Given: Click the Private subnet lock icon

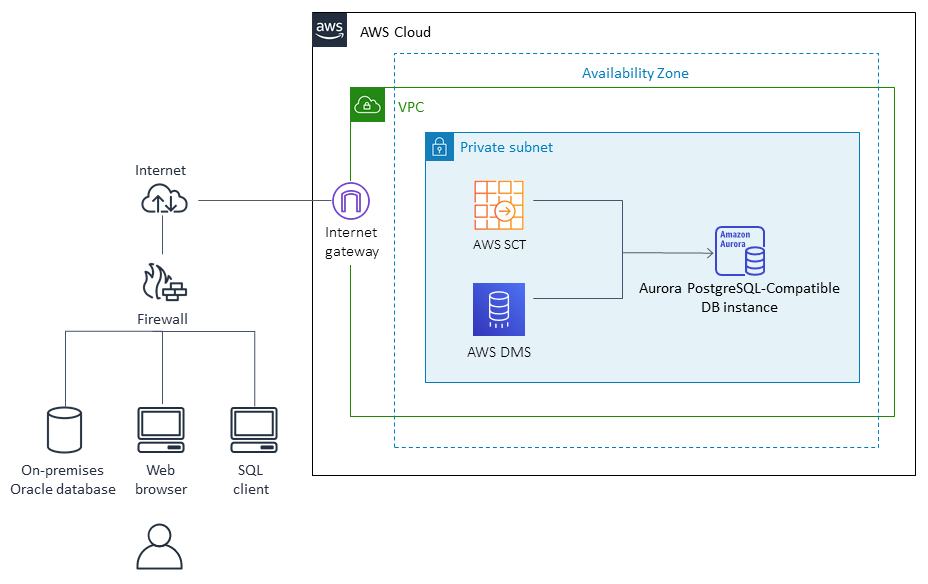Looking at the screenshot, I should click(x=440, y=146).
